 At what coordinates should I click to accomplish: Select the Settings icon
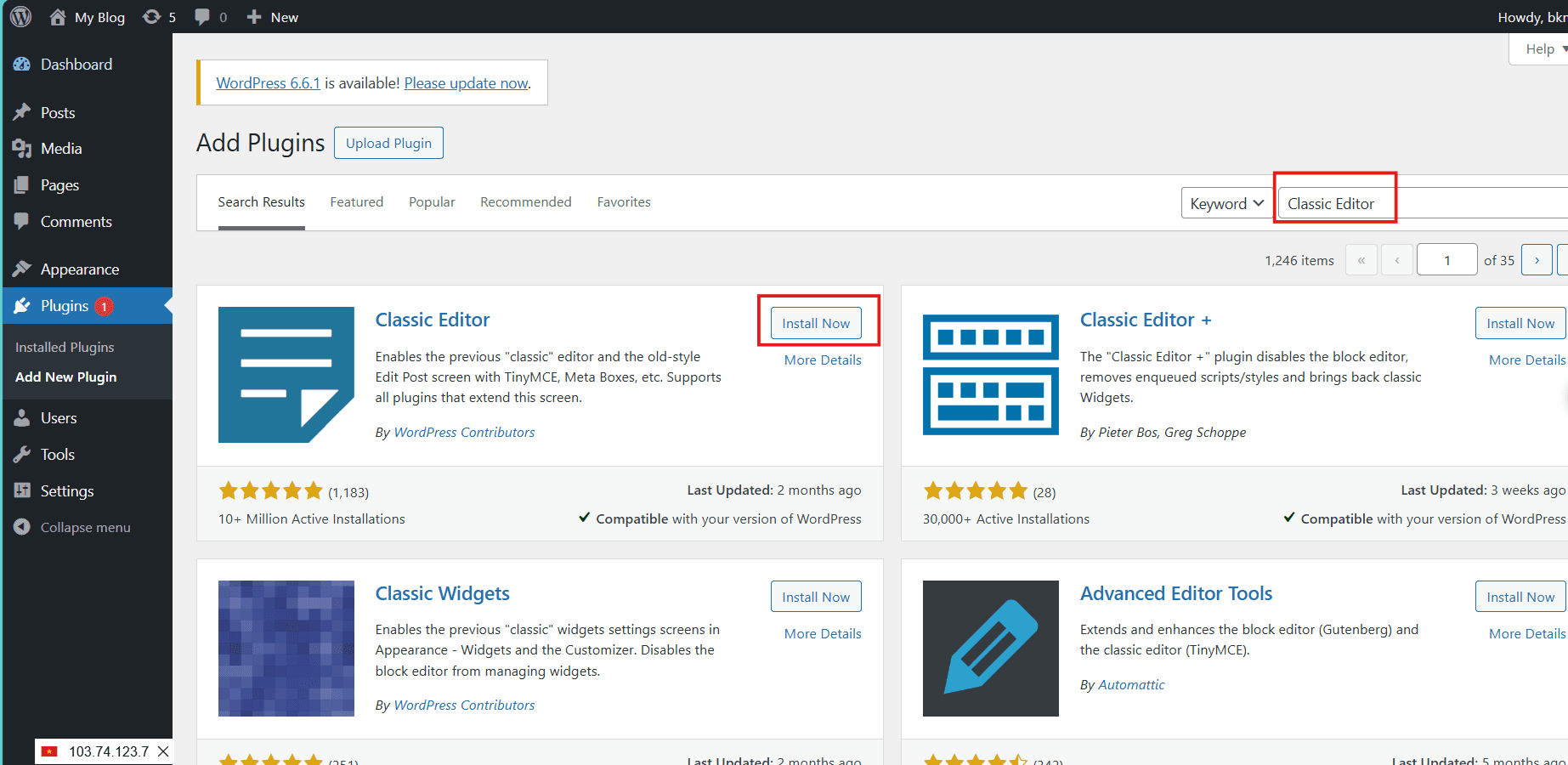point(21,490)
